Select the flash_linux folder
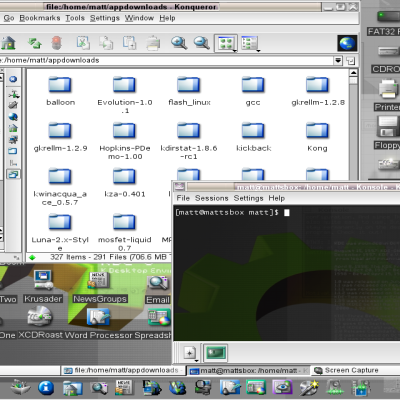This screenshot has height=400, width=400. point(189,91)
